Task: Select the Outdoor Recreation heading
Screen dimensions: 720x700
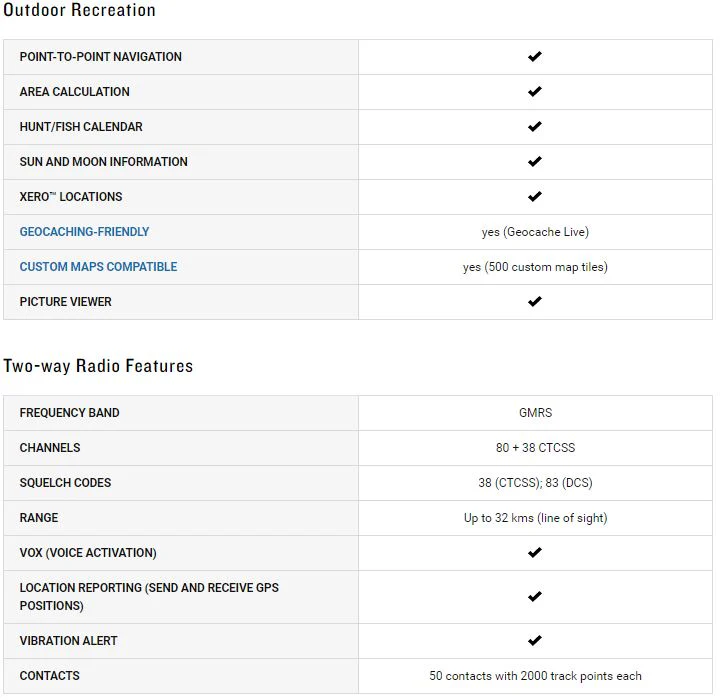Action: pyautogui.click(x=79, y=10)
